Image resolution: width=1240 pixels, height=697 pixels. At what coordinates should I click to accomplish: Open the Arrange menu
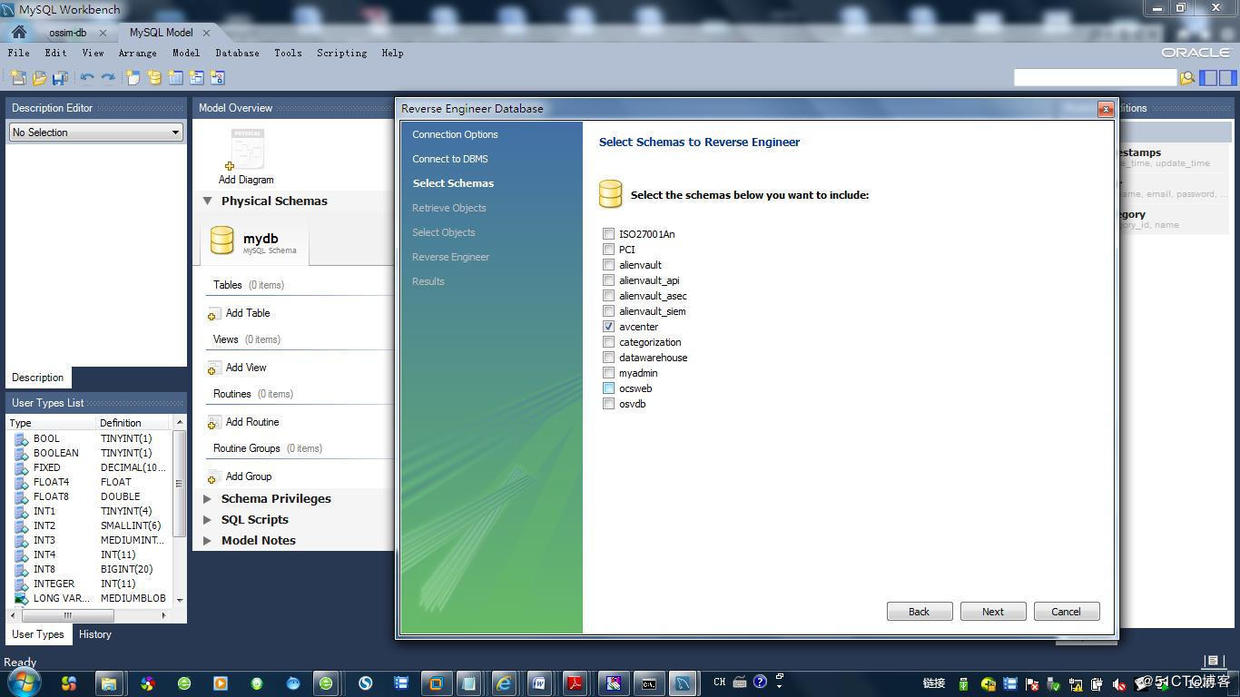(137, 53)
